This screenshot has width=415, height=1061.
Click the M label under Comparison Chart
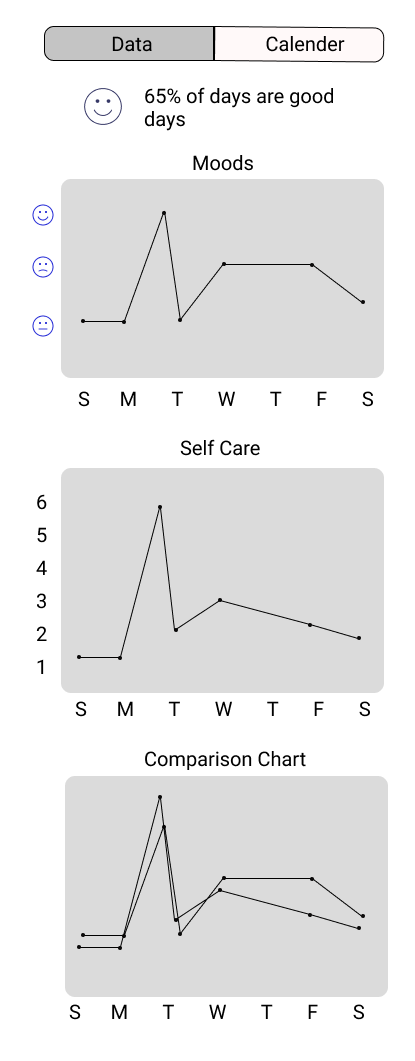[119, 1012]
